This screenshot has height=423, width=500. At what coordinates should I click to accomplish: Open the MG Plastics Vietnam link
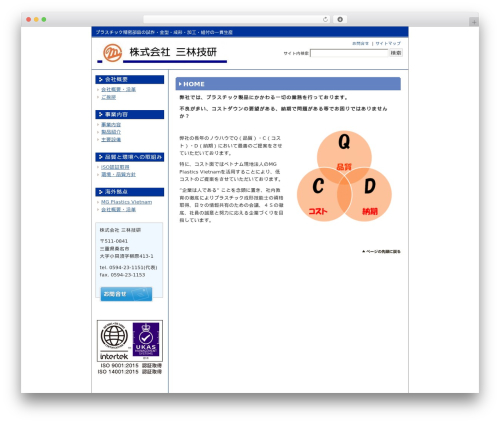click(x=126, y=202)
